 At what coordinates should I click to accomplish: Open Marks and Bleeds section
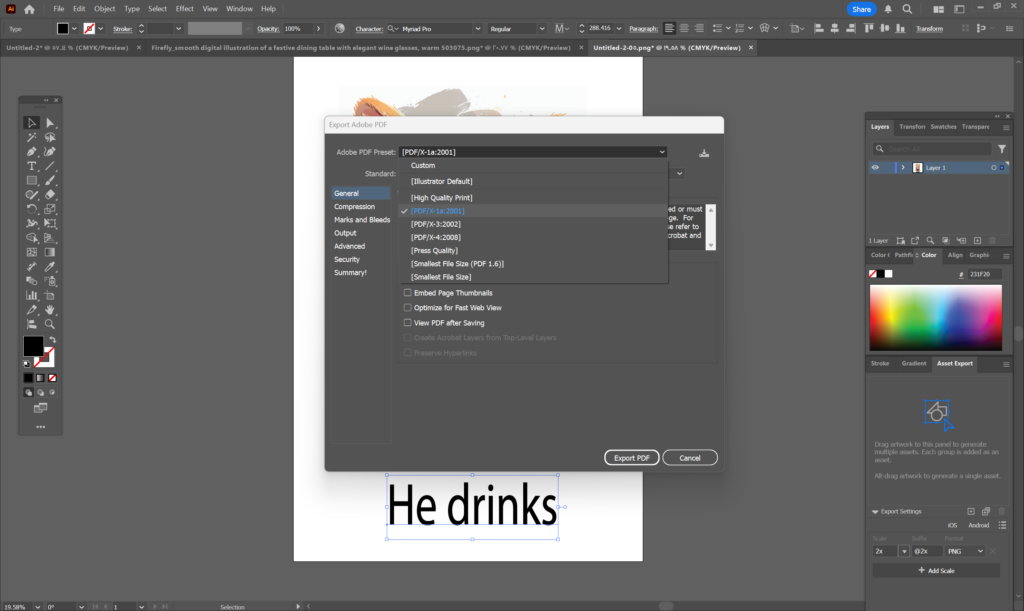[x=362, y=219]
